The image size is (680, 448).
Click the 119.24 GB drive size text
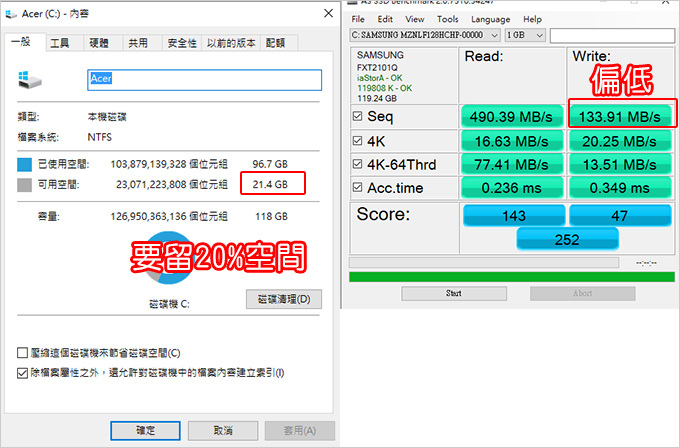[x=377, y=98]
